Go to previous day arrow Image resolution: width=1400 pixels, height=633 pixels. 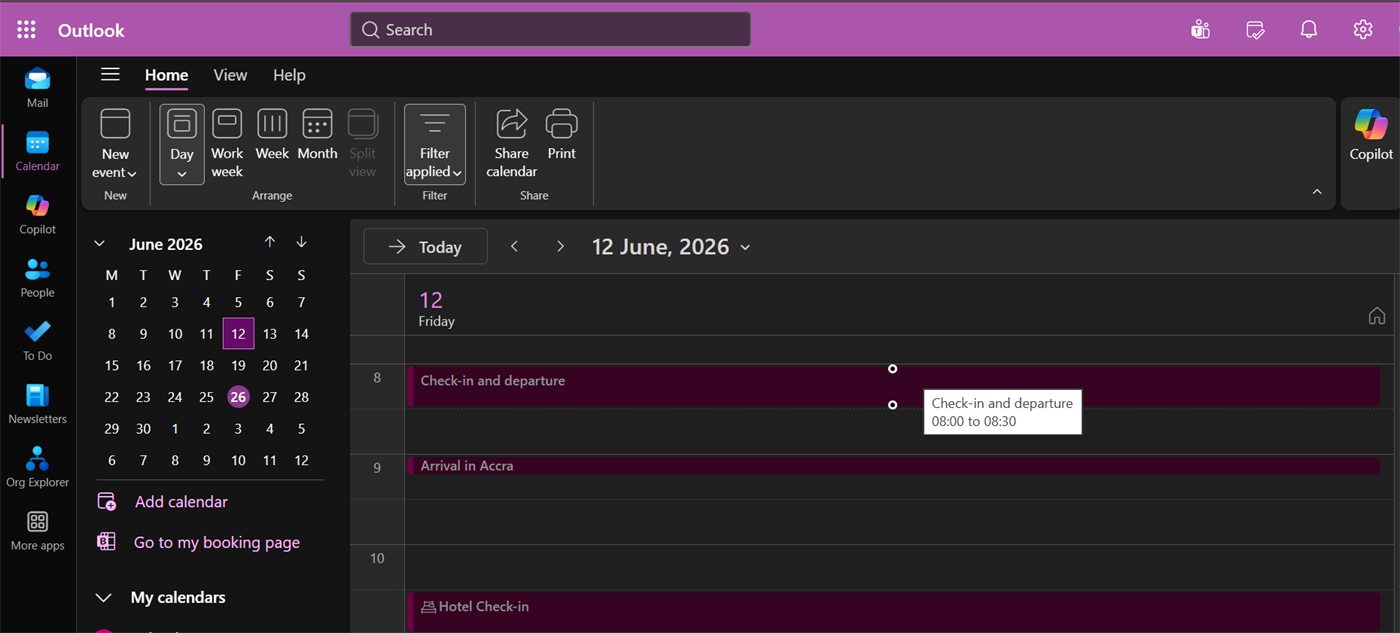[514, 246]
